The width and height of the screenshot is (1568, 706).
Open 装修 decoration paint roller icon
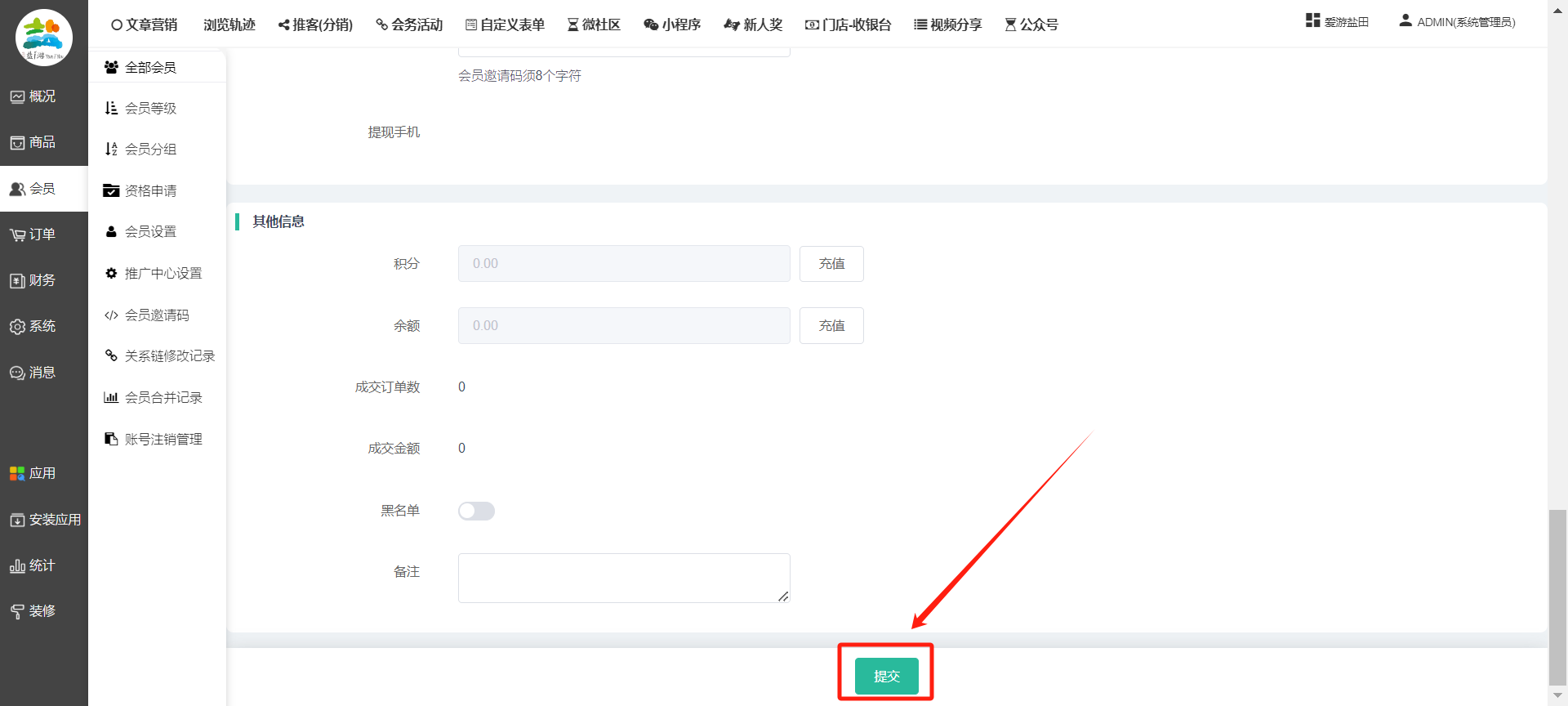(x=17, y=611)
